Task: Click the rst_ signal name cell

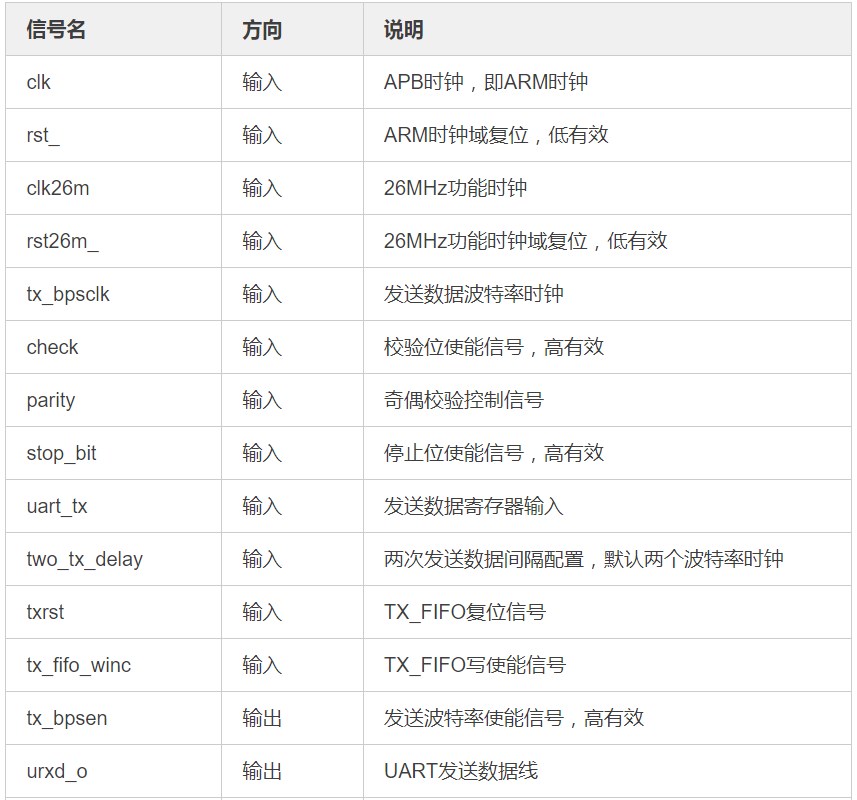Action: pos(43,135)
